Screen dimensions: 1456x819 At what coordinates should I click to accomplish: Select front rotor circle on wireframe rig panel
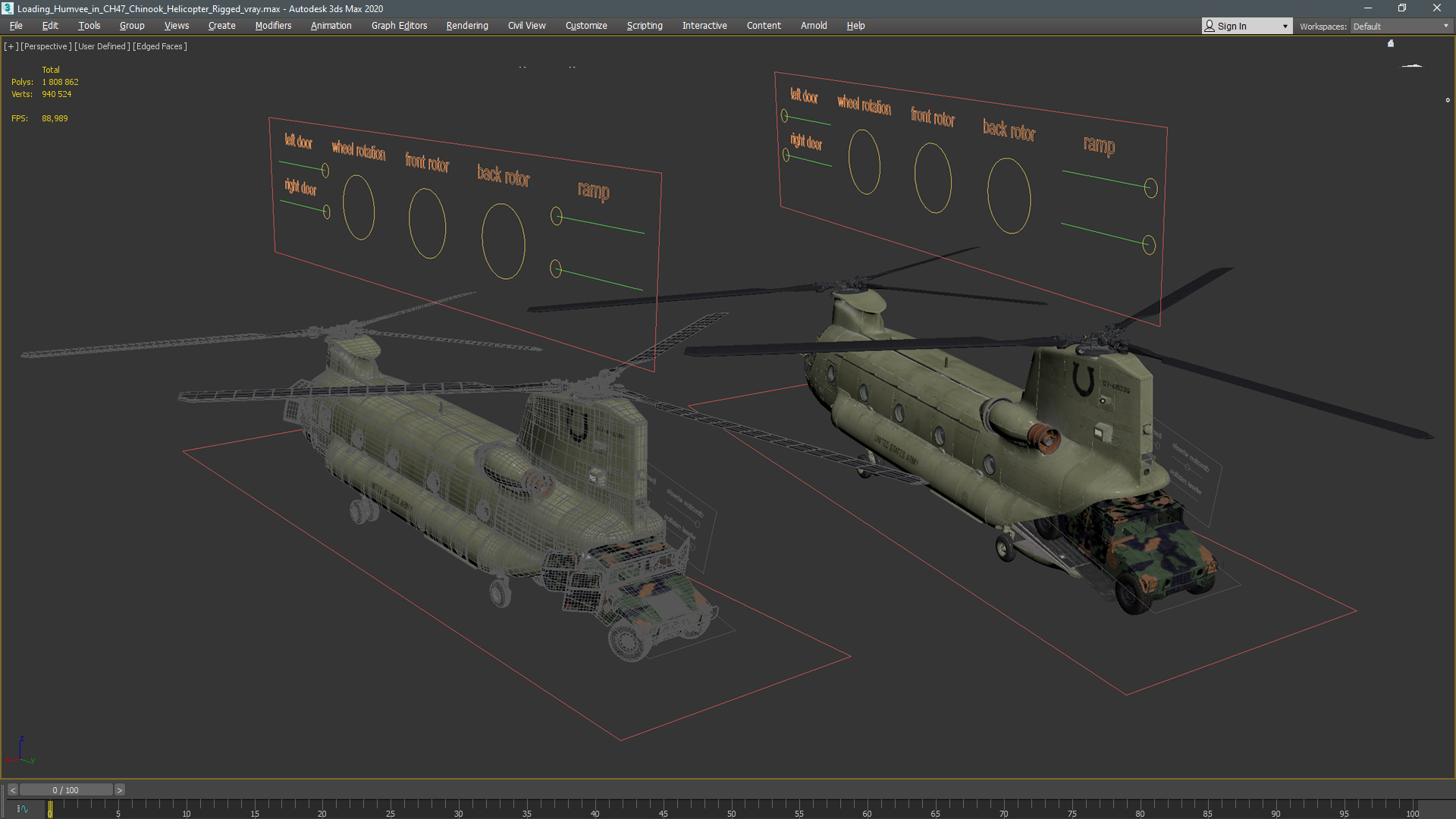click(427, 224)
